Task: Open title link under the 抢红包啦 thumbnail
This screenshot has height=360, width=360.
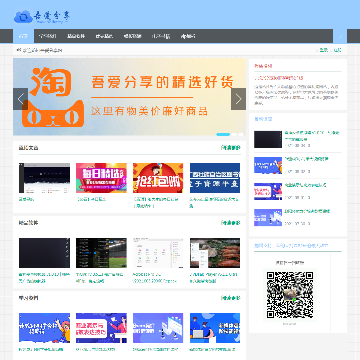Action: (x=156, y=203)
